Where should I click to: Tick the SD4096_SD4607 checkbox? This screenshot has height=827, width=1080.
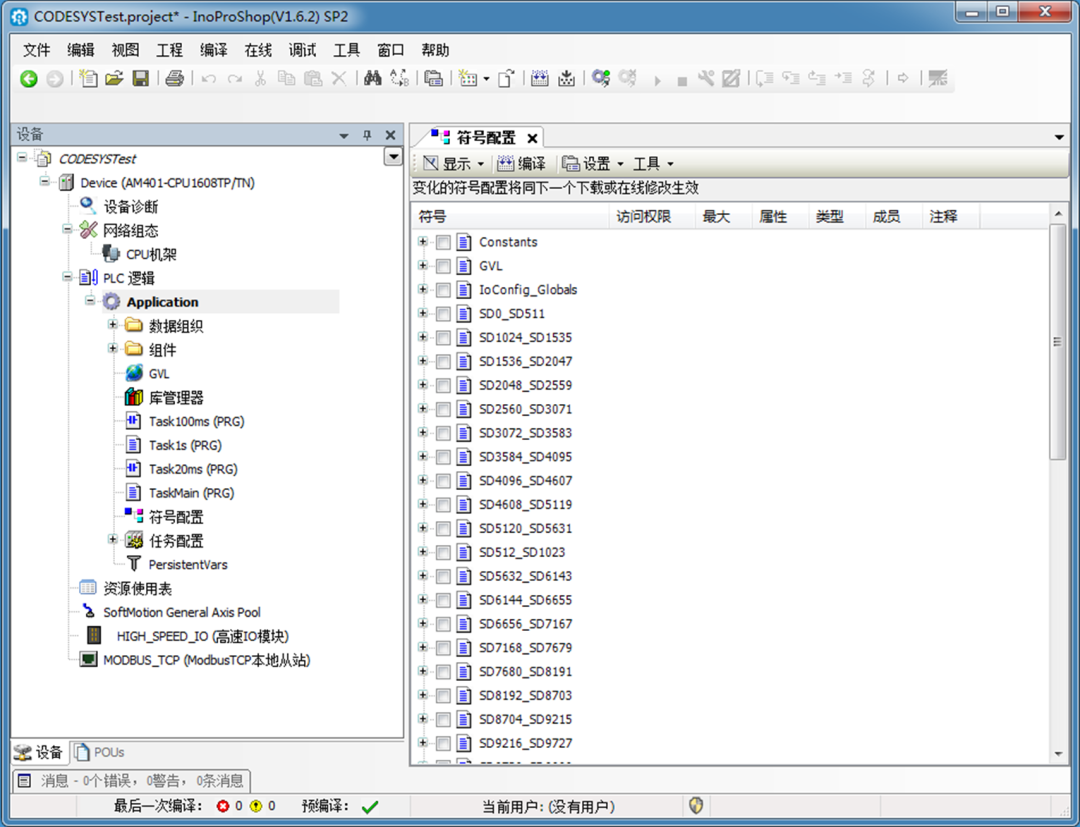(x=444, y=481)
